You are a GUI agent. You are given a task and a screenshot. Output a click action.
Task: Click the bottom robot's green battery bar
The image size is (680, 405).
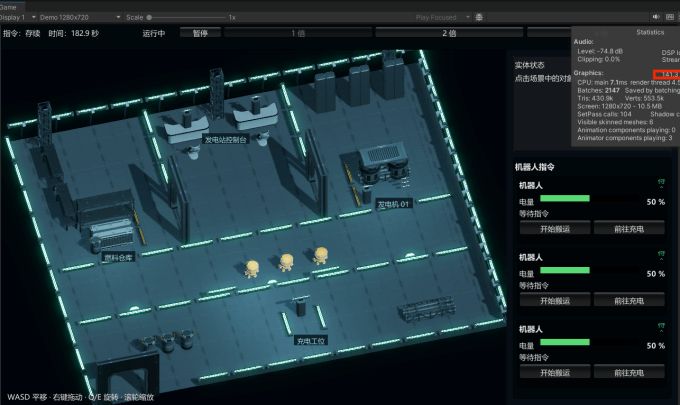pos(565,343)
